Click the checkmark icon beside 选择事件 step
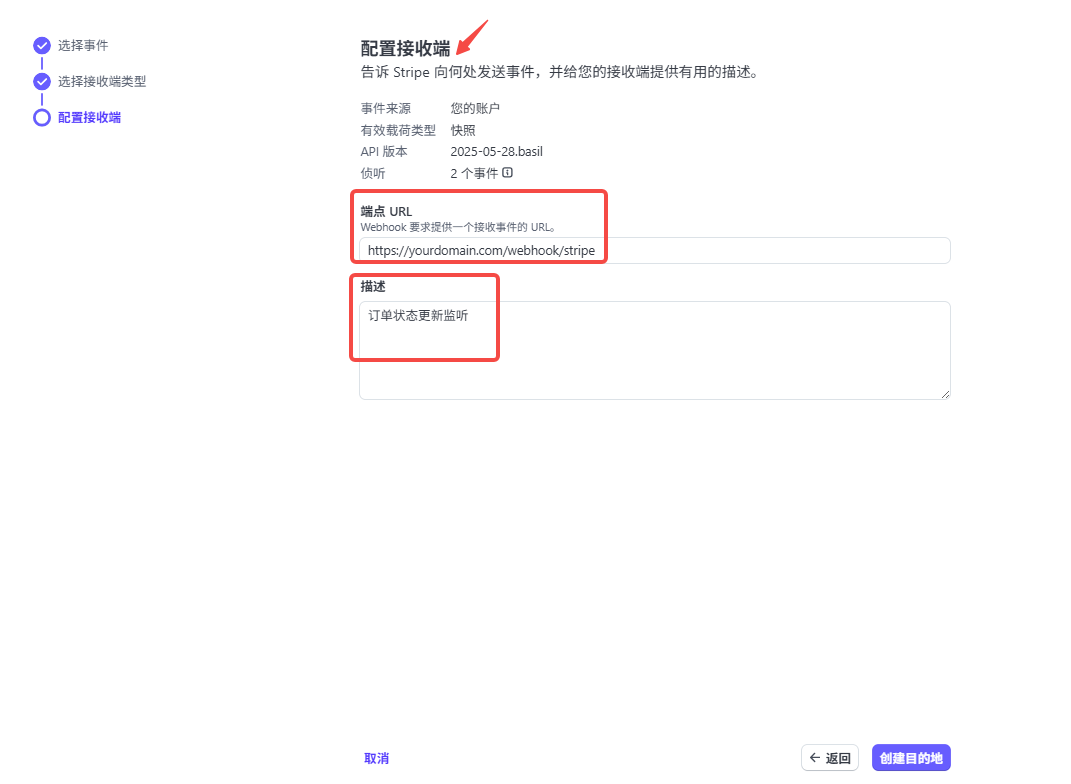 41,45
